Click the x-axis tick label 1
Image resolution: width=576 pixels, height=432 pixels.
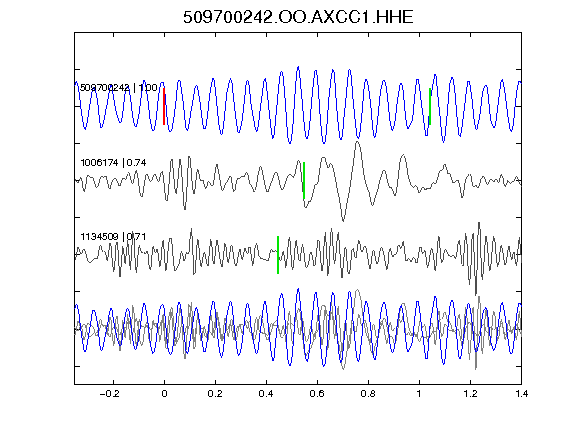coord(419,394)
